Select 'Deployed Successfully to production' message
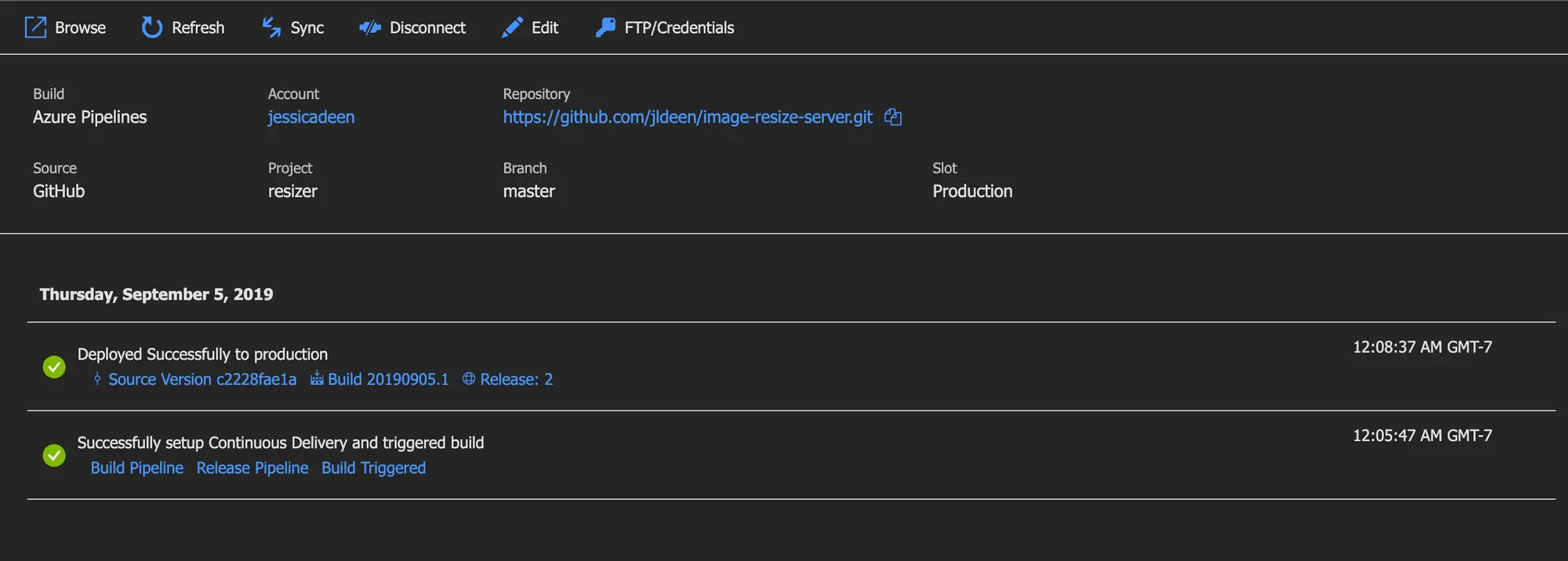This screenshot has height=561, width=1568. [202, 354]
